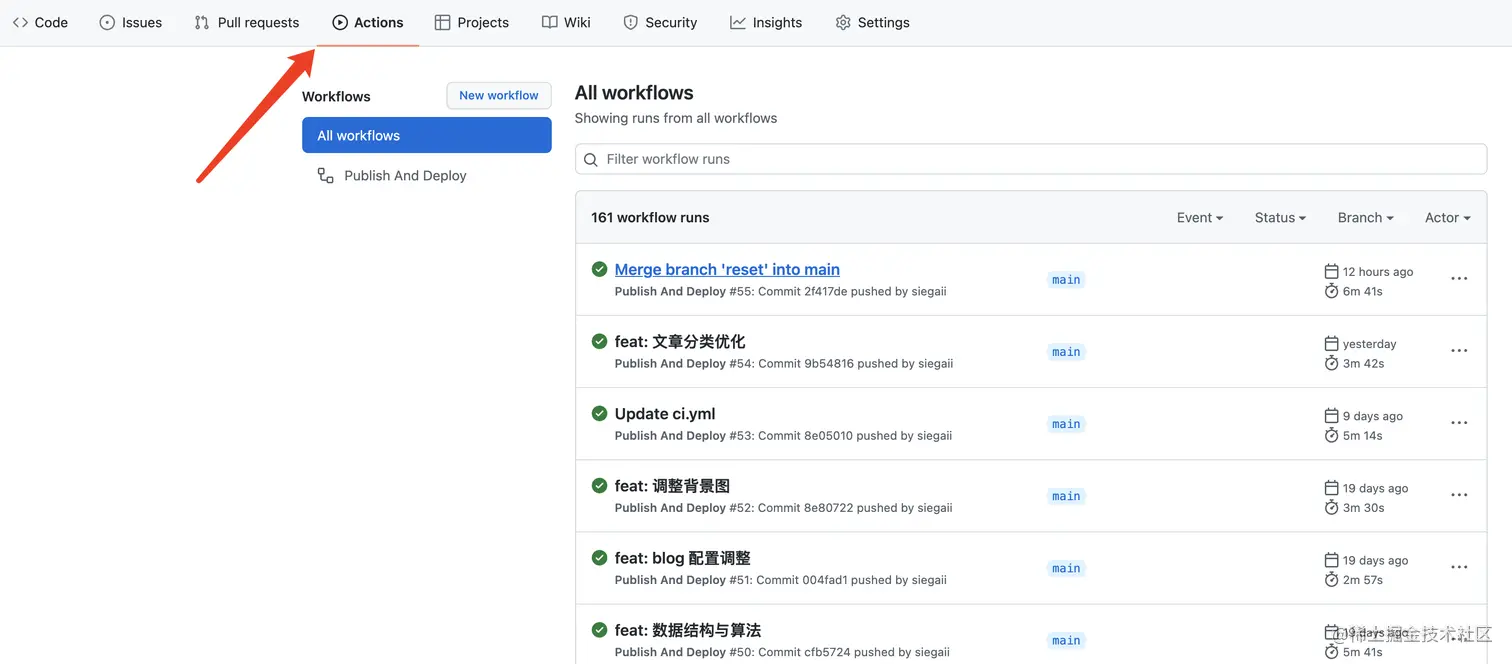Click calendar icon beside "9 days ago"
This screenshot has height=664, width=1512.
coord(1331,415)
